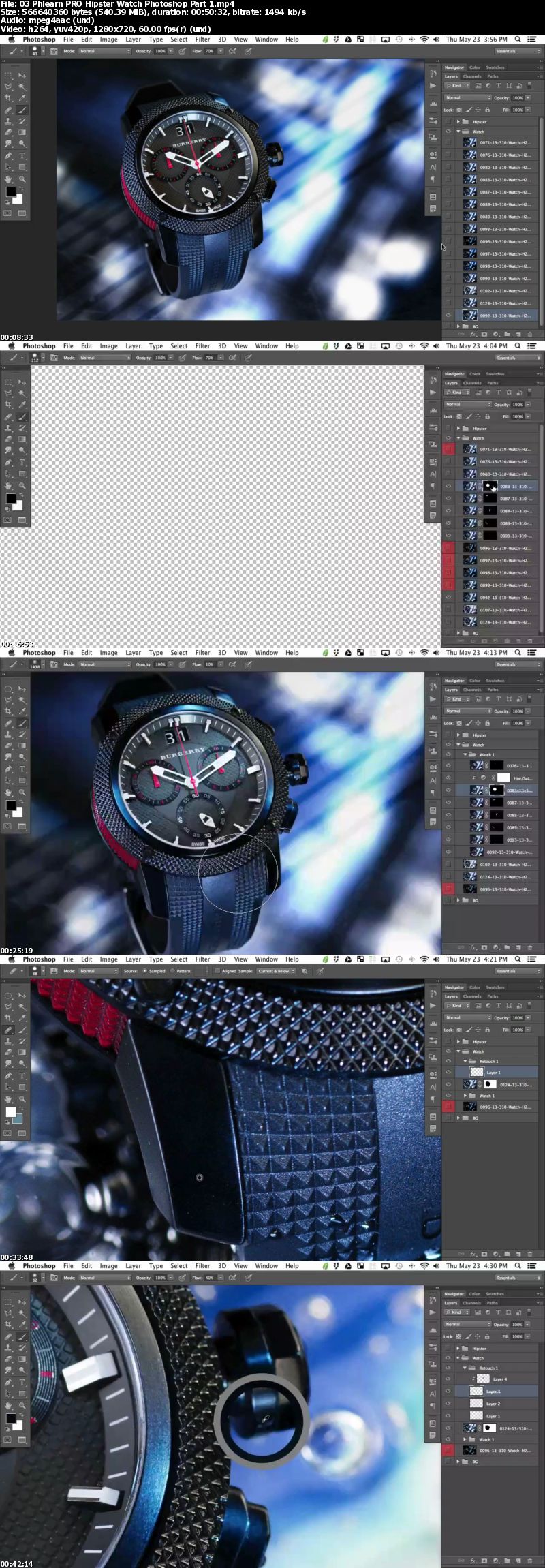Click the Flow 40% field, 00:42:14 frame
This screenshot has height=1568, width=545.
(x=210, y=1278)
